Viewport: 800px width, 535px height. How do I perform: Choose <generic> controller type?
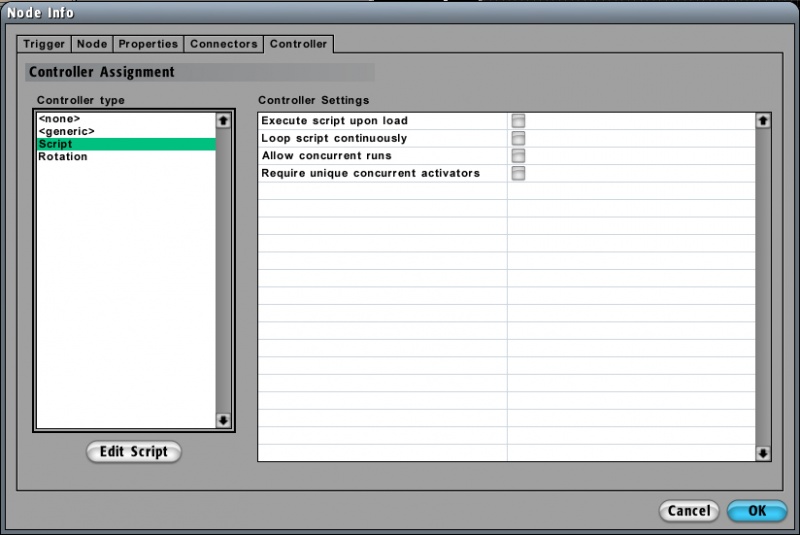click(x=66, y=131)
